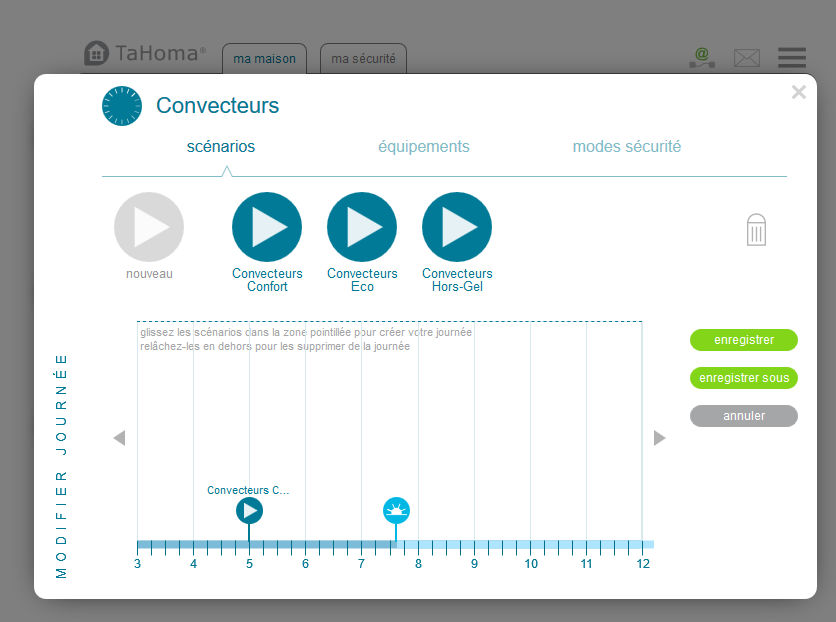Select the Convecteurs Confort scenario icon
This screenshot has height=622, width=836.
[267, 227]
